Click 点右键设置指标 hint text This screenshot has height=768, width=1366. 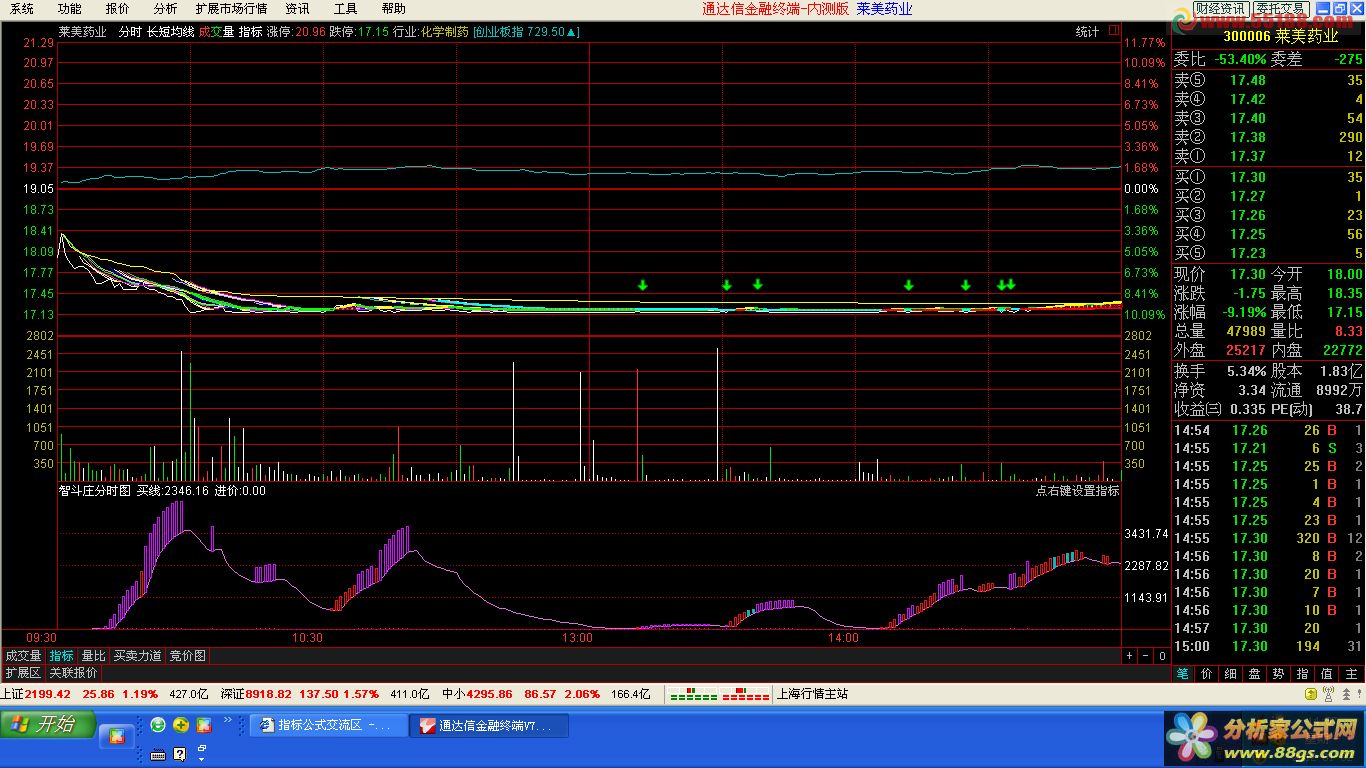tap(1077, 491)
